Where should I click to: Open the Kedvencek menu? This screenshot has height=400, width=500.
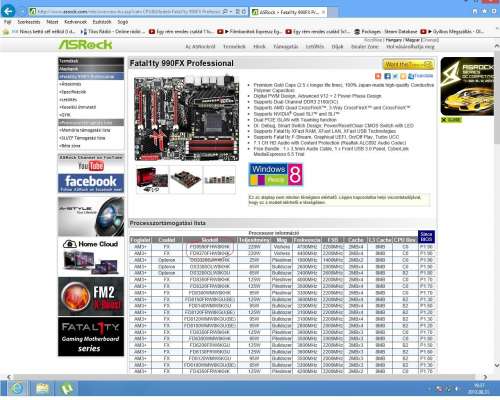coord(75,22)
